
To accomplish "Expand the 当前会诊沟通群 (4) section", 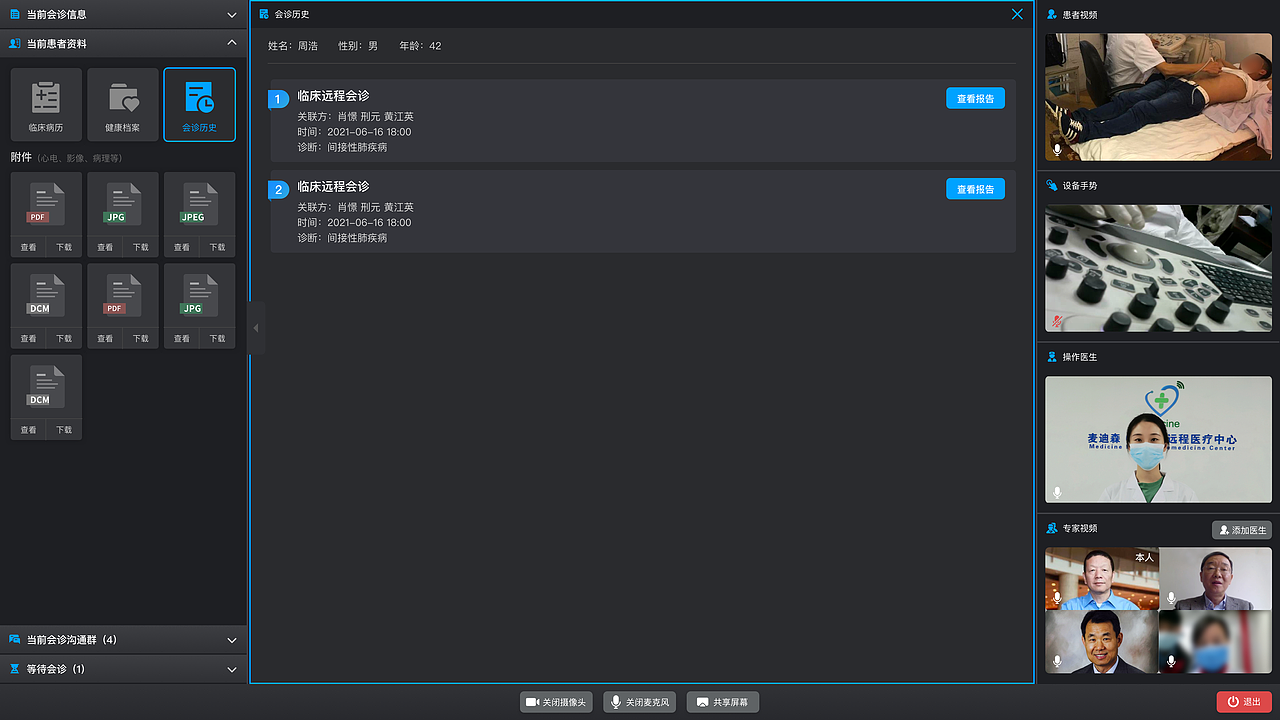I will (232, 640).
